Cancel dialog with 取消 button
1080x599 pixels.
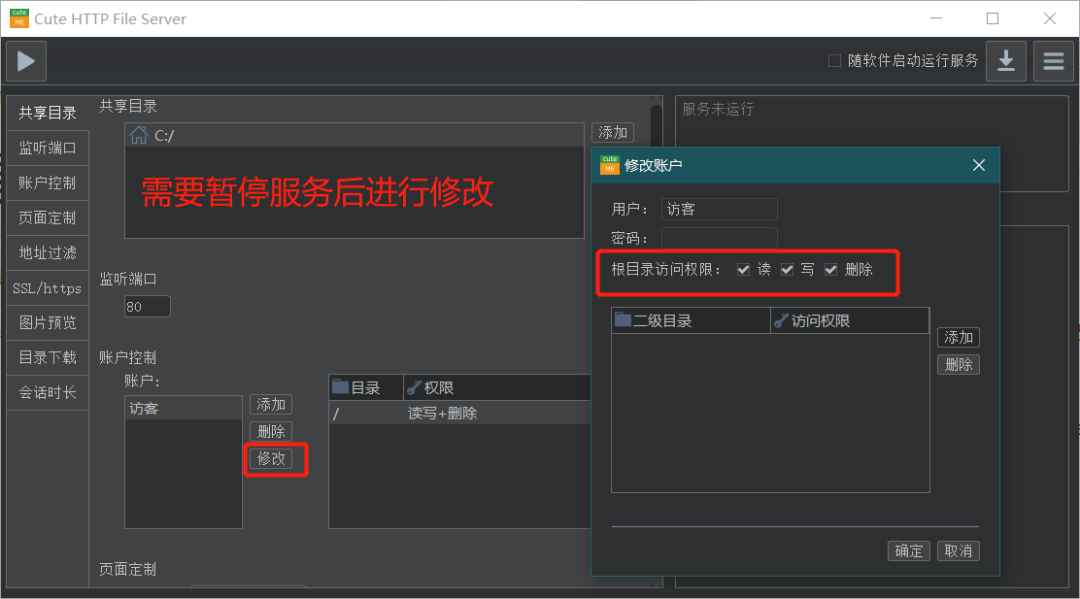pos(958,551)
